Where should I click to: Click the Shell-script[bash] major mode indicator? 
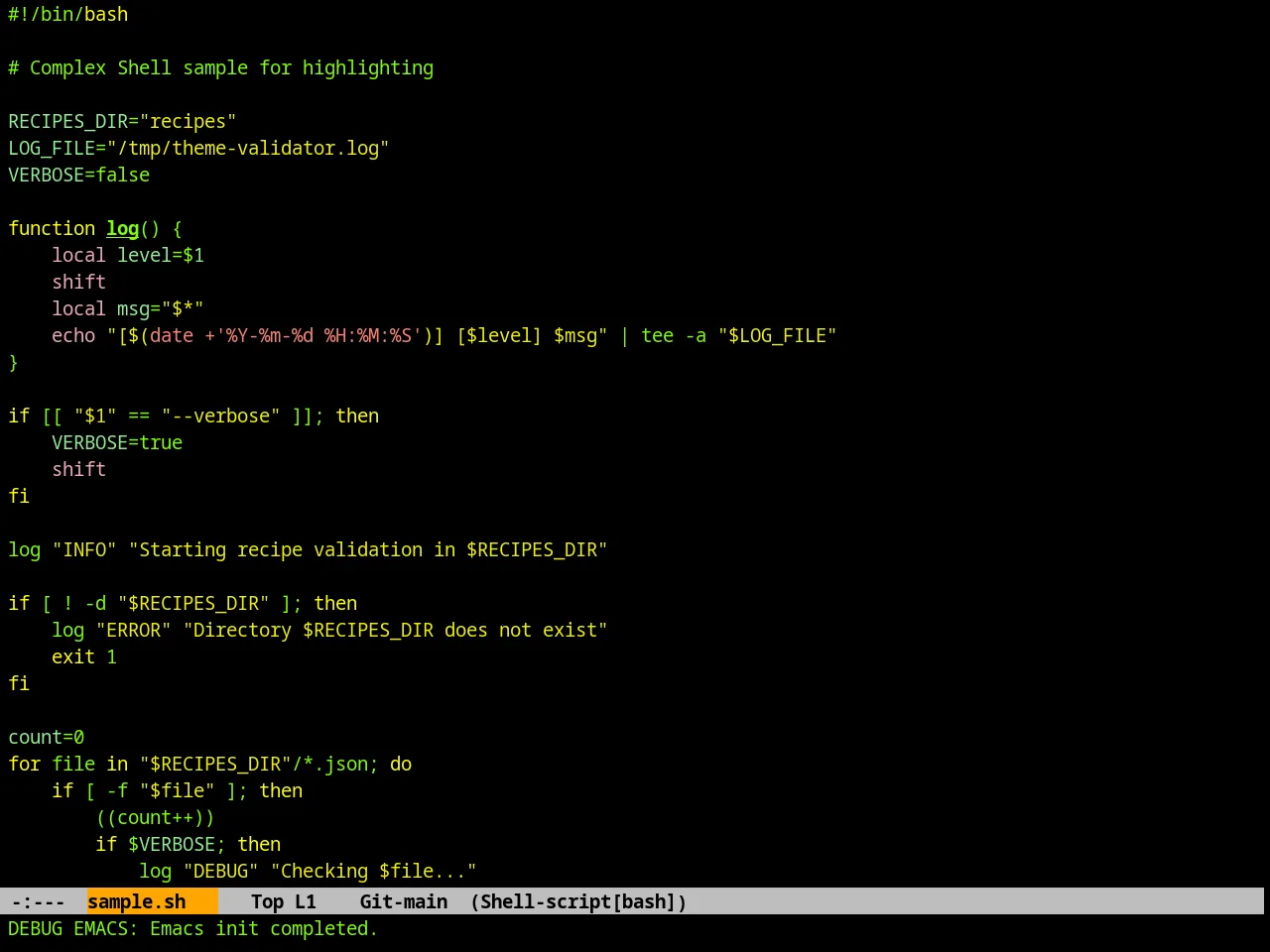point(578,901)
